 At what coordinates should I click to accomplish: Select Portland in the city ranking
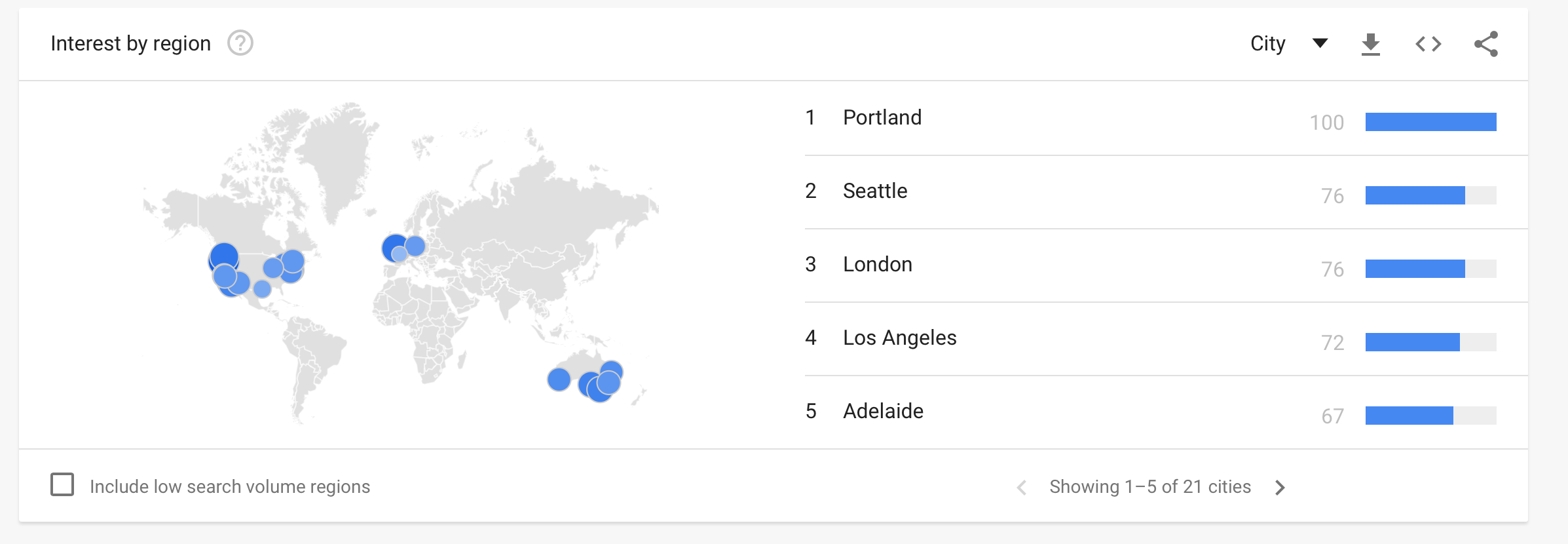[882, 117]
